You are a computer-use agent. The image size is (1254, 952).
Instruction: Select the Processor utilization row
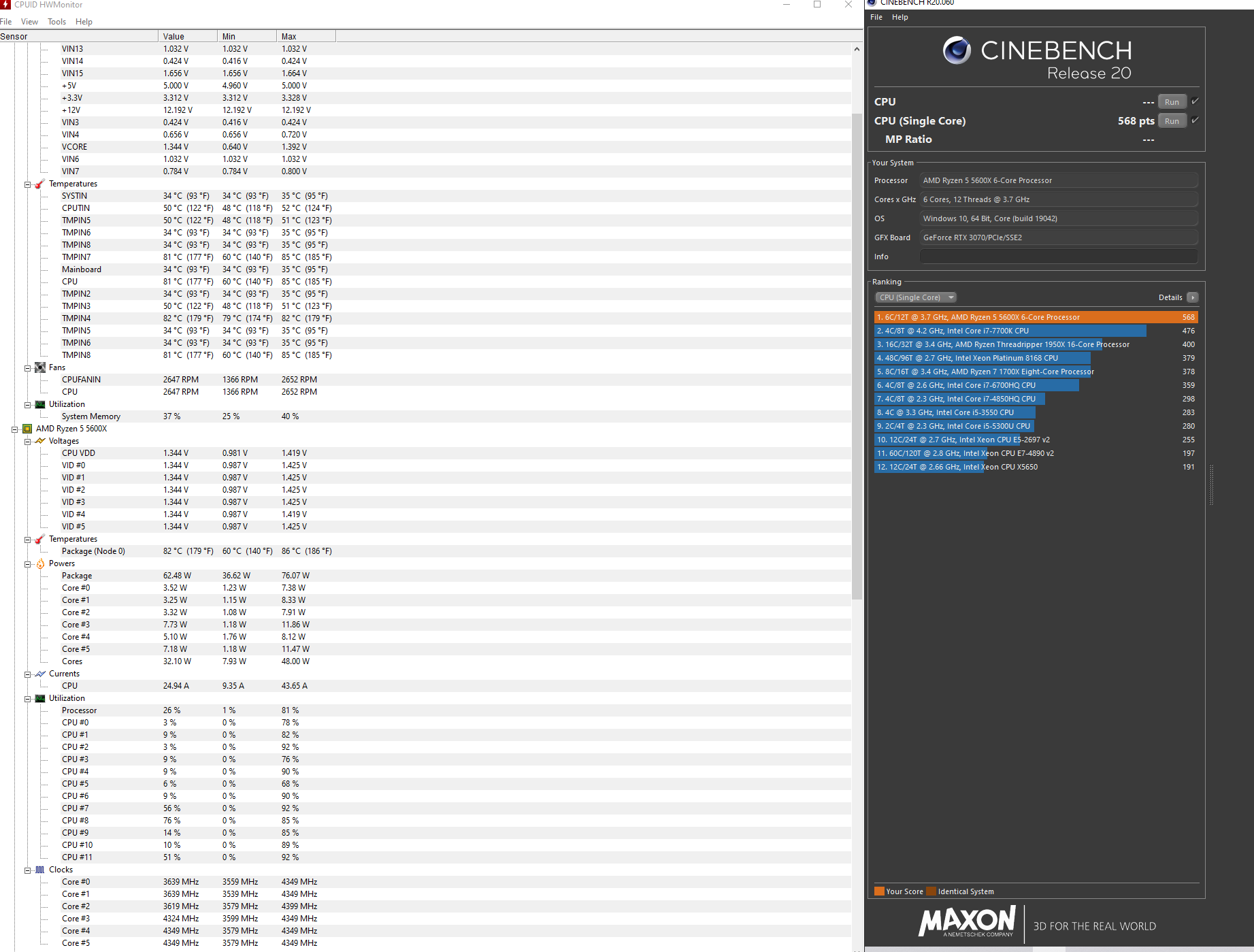tap(426, 710)
